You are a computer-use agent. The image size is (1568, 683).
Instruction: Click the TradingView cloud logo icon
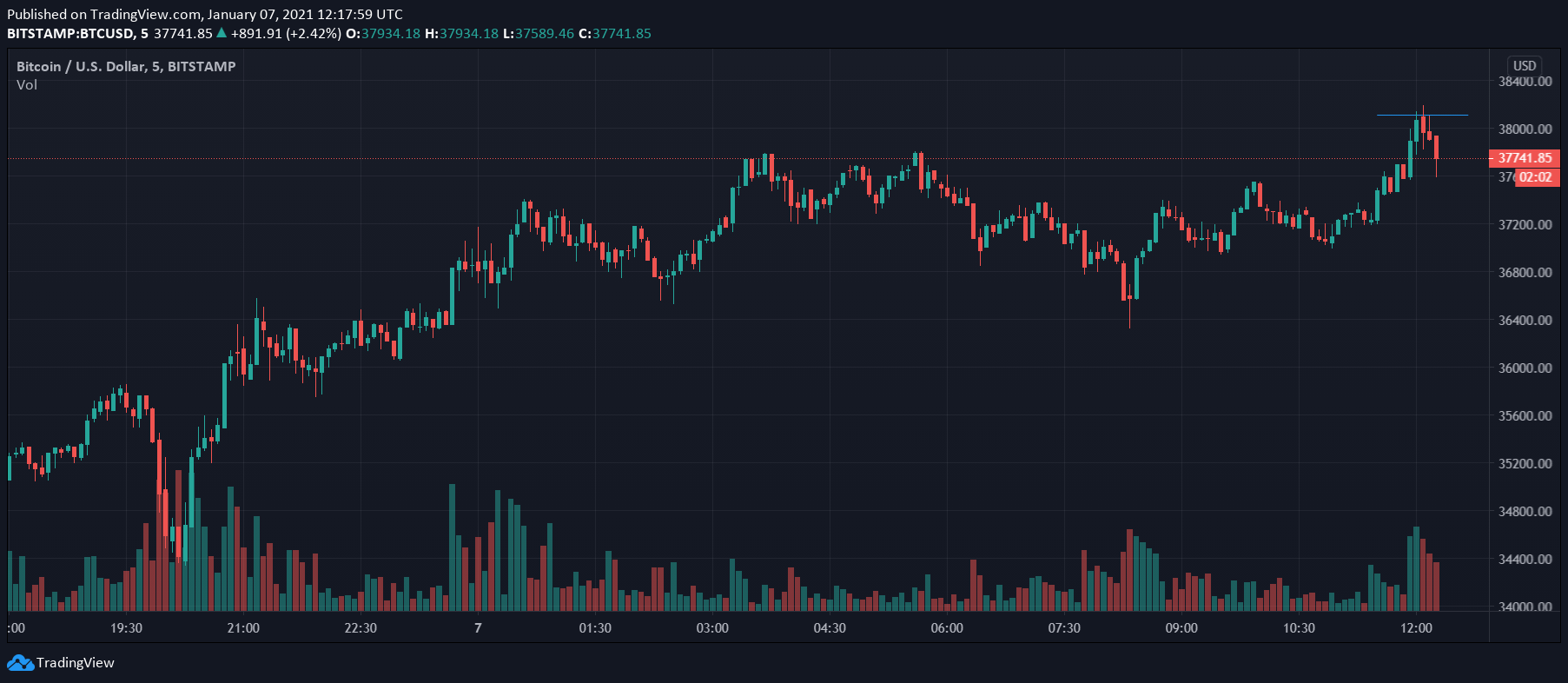20,663
